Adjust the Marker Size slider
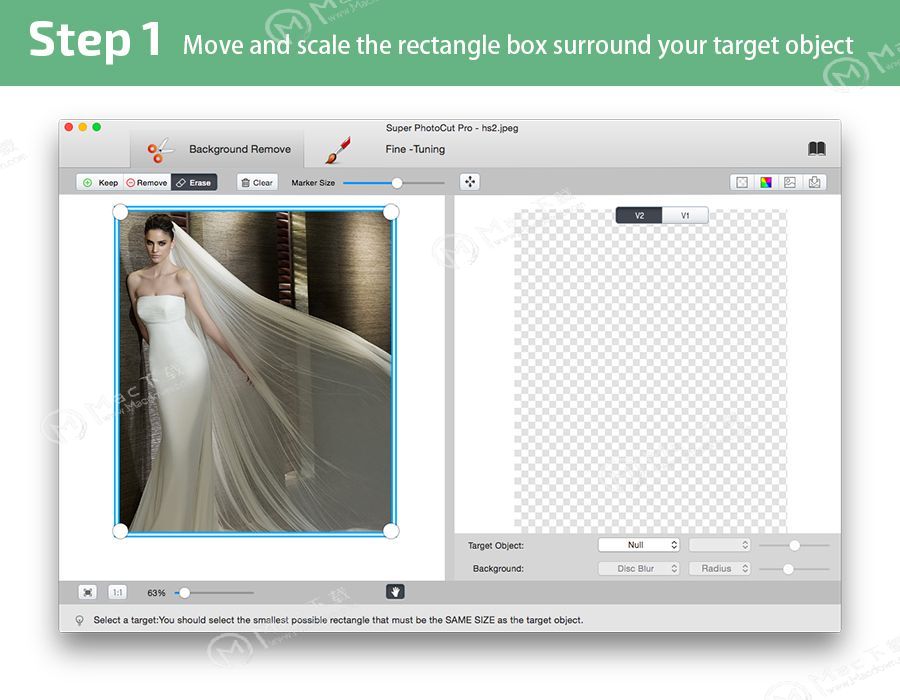900x700 pixels. 397,183
